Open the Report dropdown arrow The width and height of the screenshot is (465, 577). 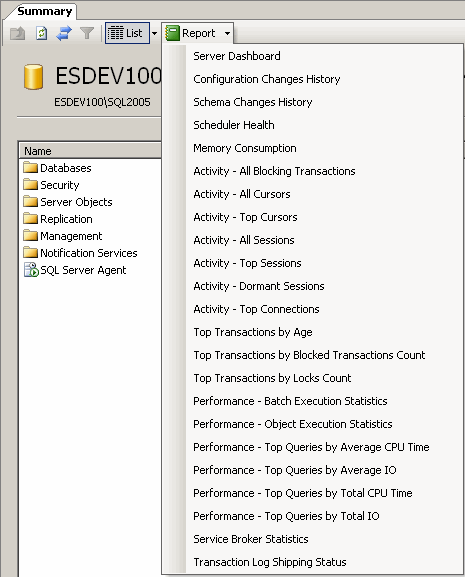click(227, 33)
